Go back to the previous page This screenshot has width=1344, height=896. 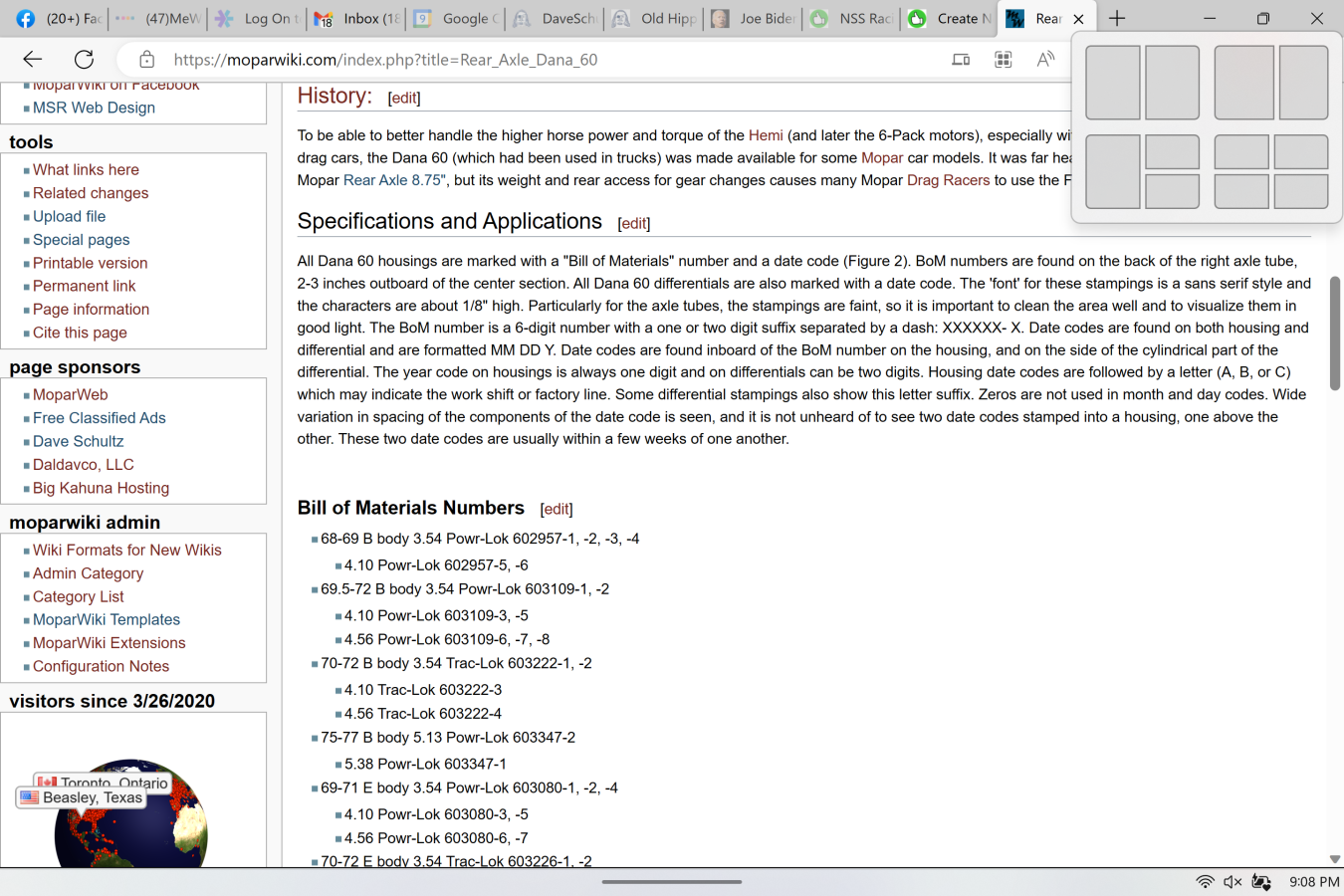(32, 60)
